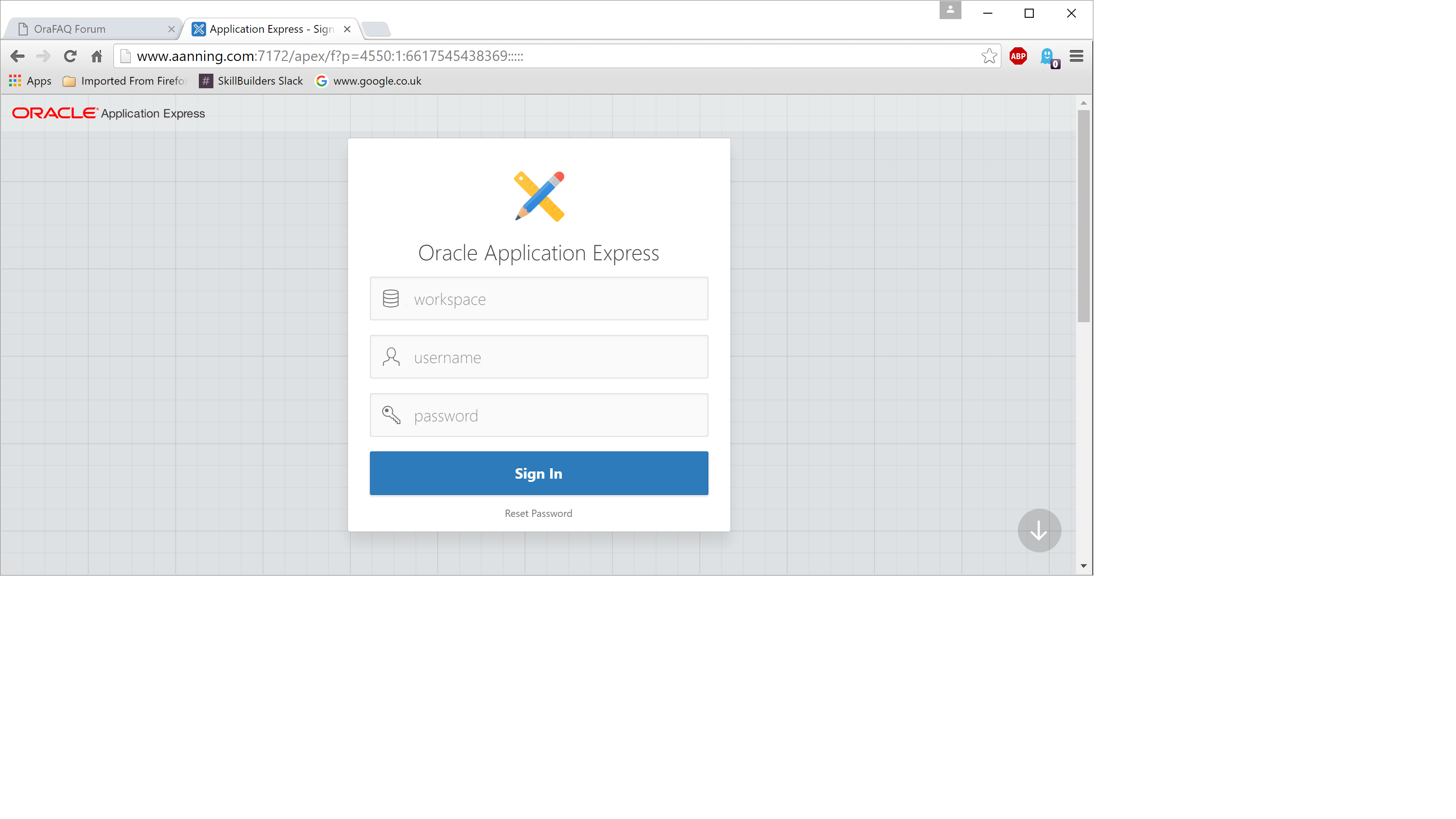The width and height of the screenshot is (1456, 819).
Task: Click the browser Back arrow
Action: [x=18, y=56]
